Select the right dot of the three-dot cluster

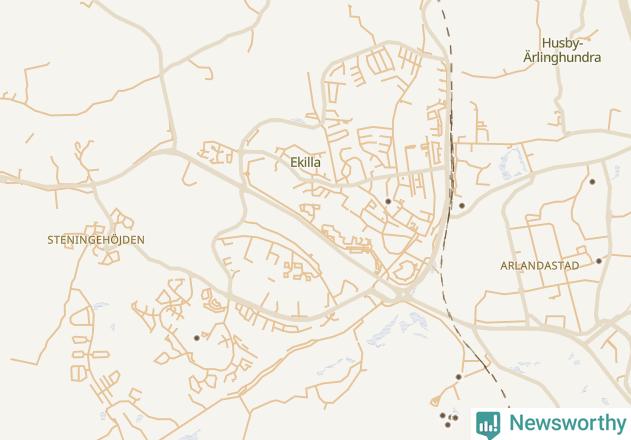[x=455, y=418]
